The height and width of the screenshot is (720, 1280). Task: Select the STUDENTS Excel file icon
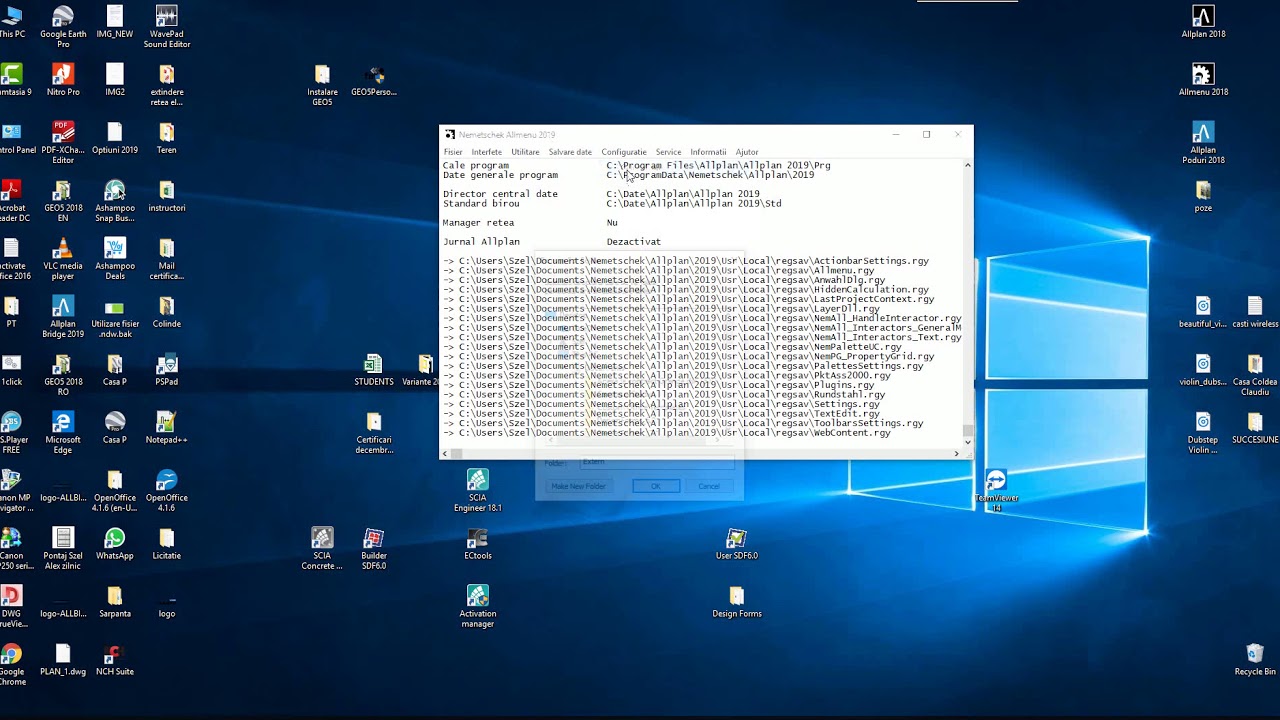(374, 370)
